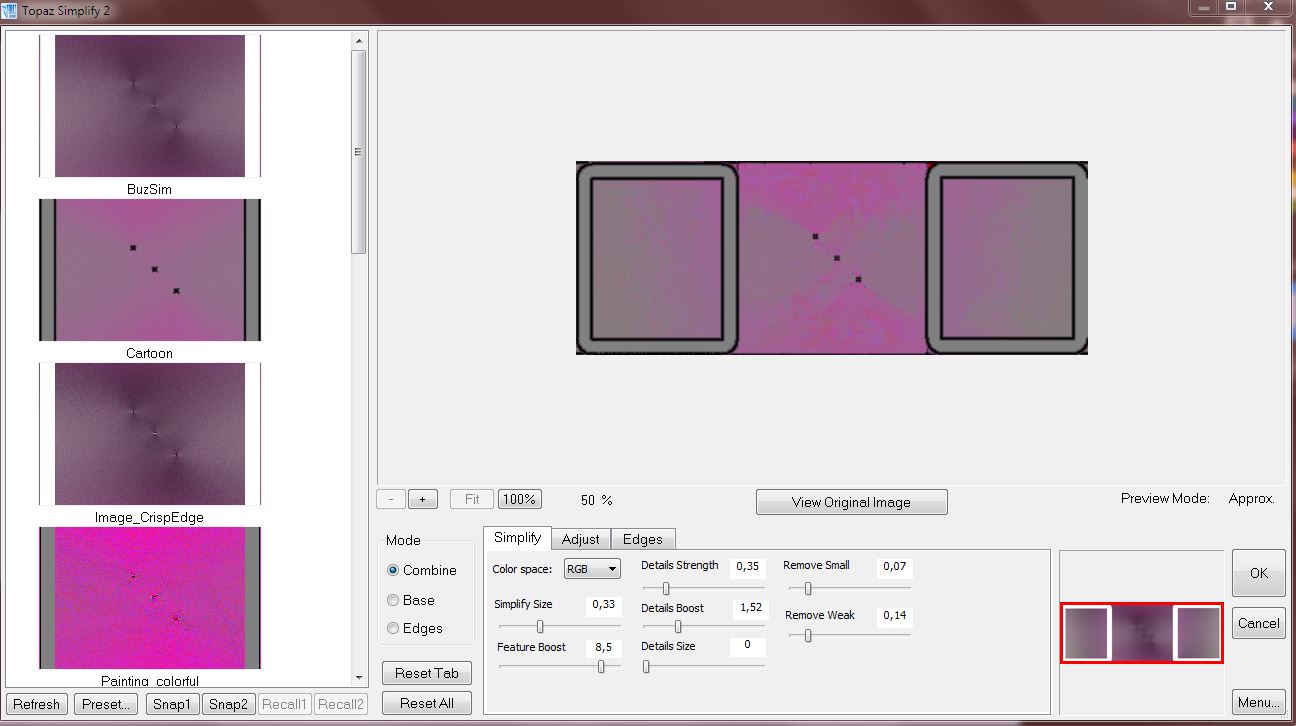Click the main preview image
1296x726 pixels.
(x=832, y=258)
